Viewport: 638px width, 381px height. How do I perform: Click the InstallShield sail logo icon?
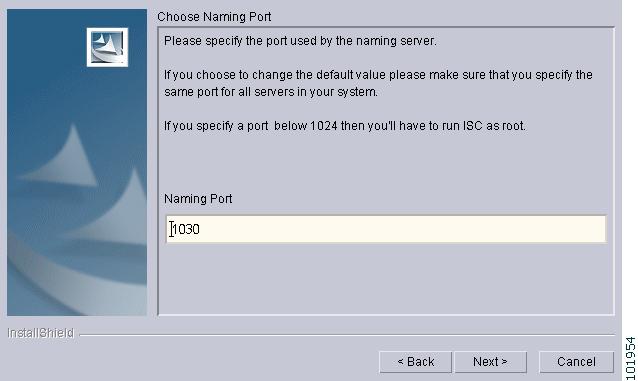[x=107, y=47]
